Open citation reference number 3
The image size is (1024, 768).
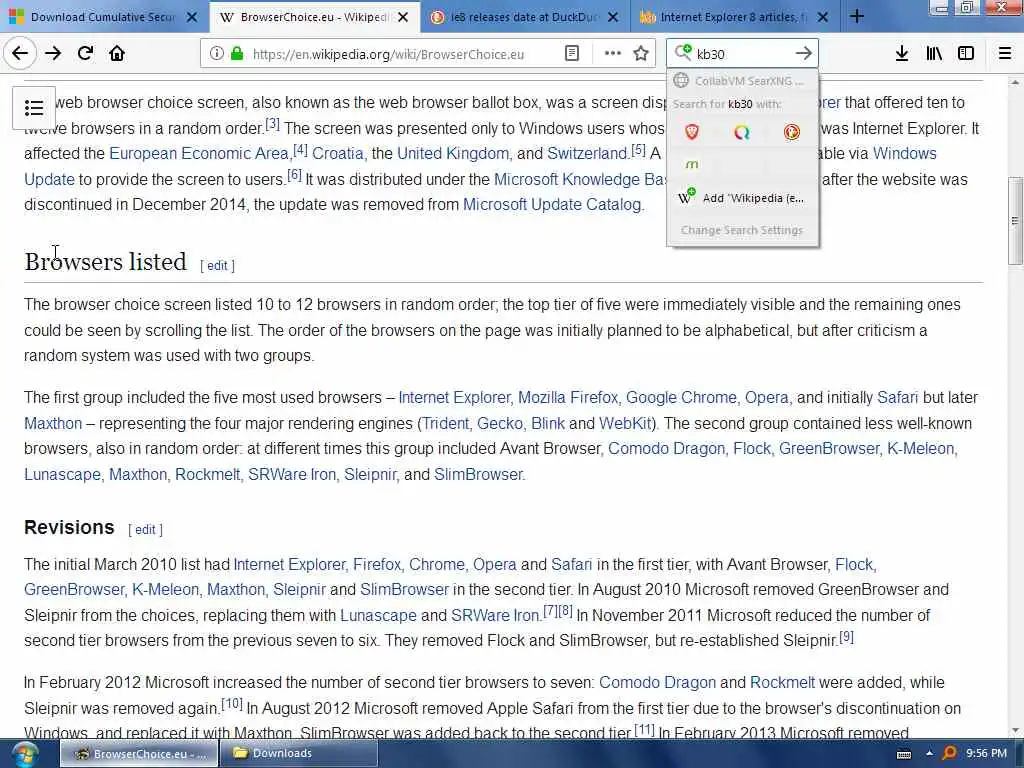[x=272, y=123]
